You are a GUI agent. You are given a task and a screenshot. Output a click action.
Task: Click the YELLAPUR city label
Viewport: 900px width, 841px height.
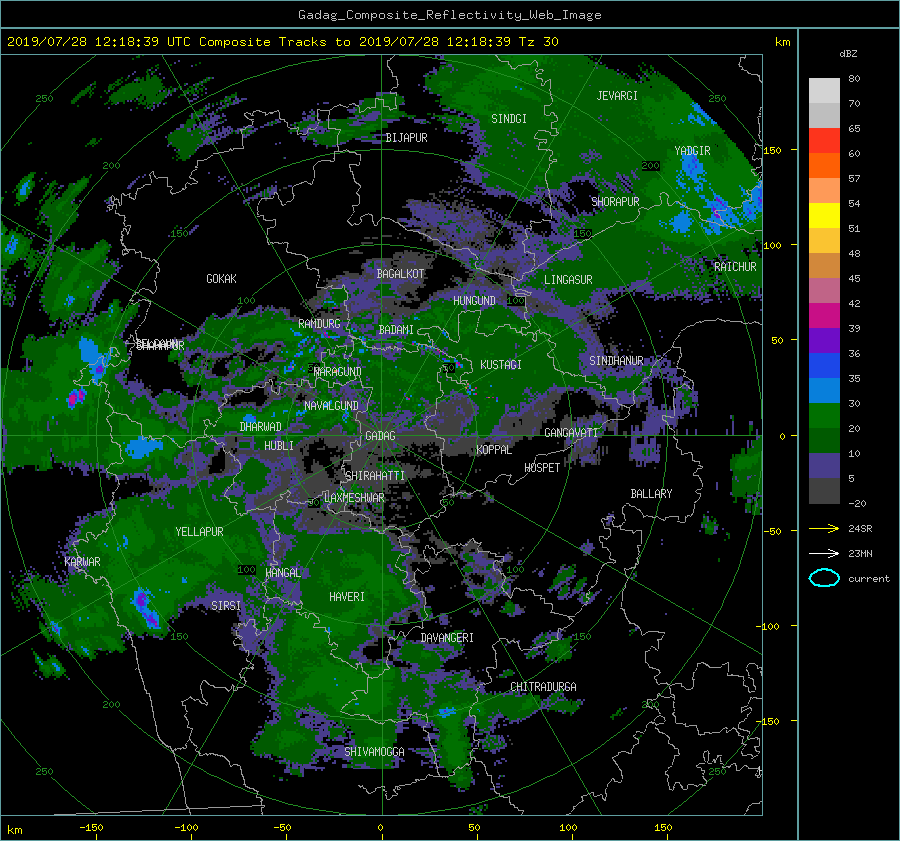click(199, 532)
